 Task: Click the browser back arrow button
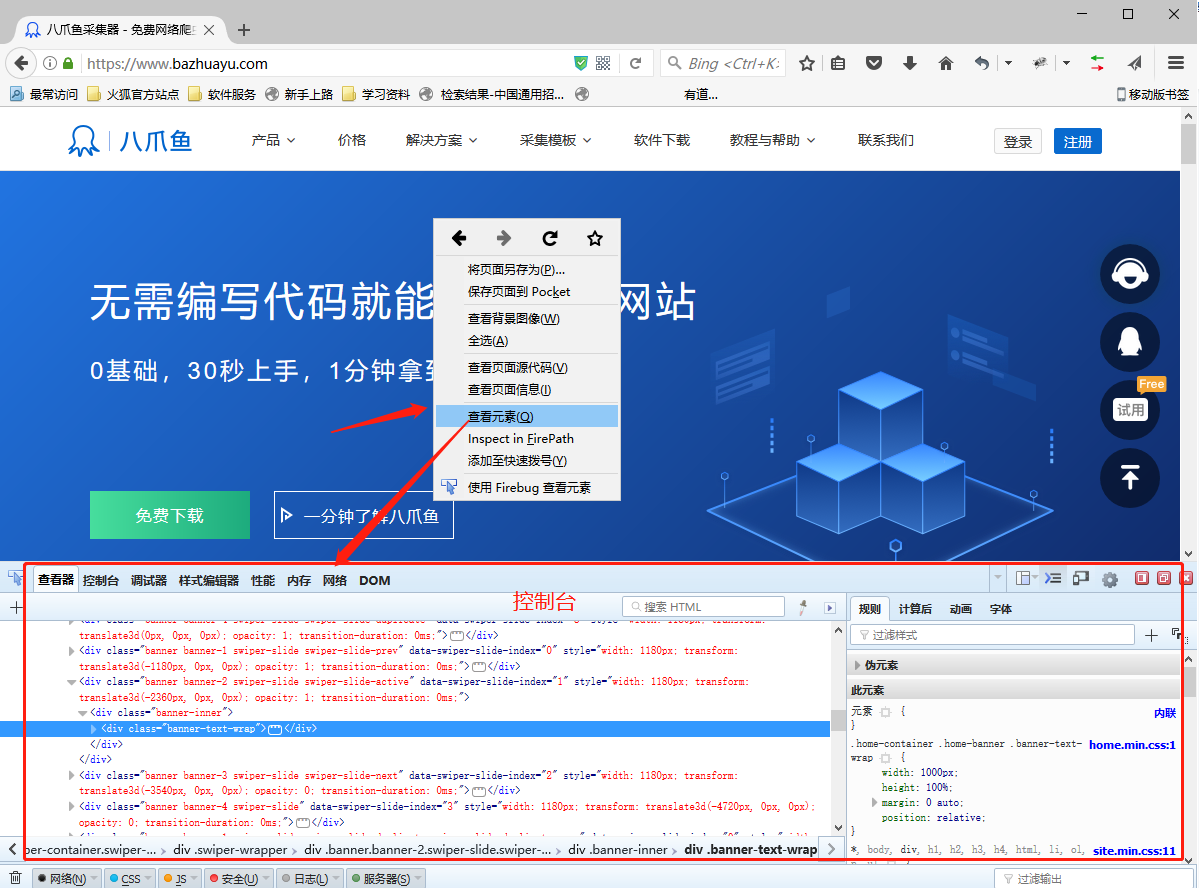[21, 63]
